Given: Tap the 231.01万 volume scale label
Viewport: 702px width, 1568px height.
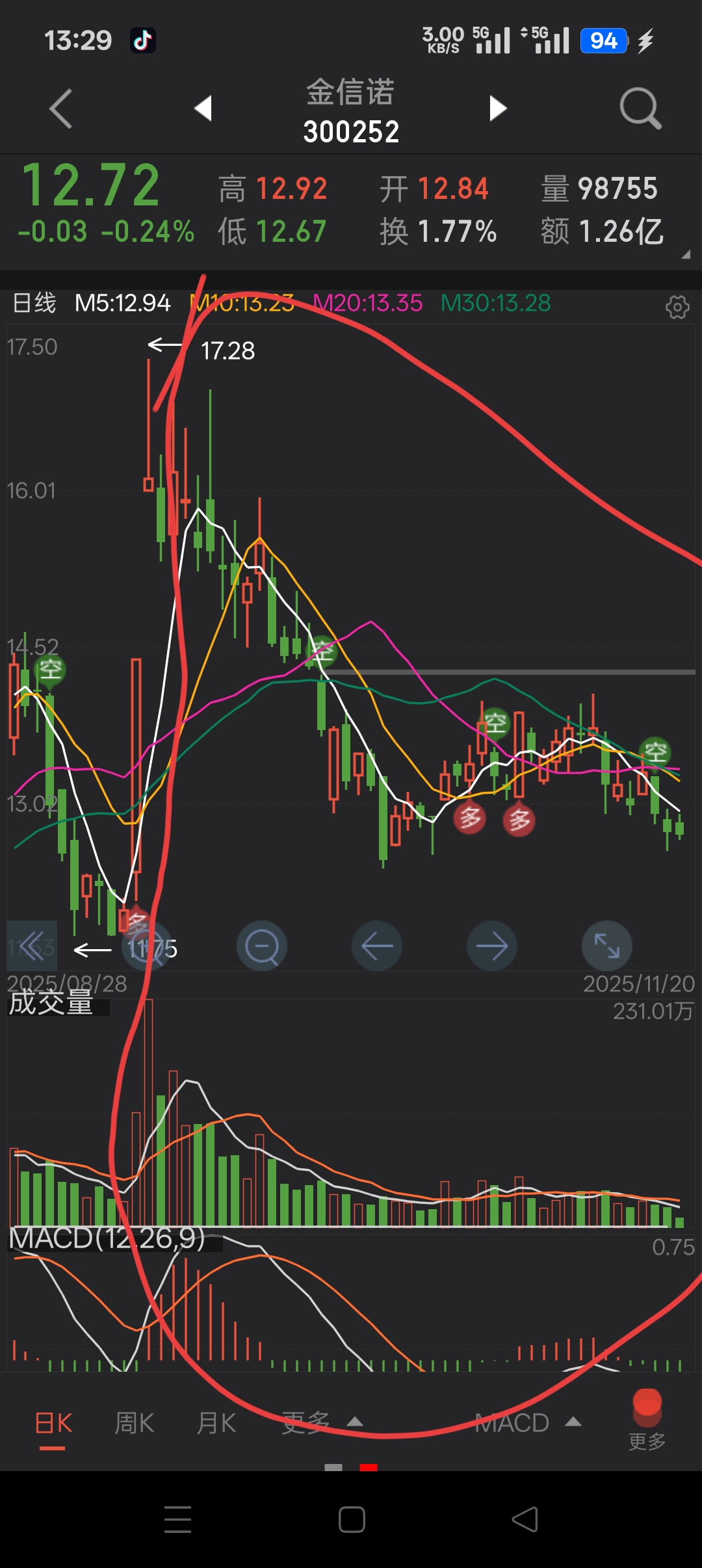Looking at the screenshot, I should pyautogui.click(x=653, y=1011).
